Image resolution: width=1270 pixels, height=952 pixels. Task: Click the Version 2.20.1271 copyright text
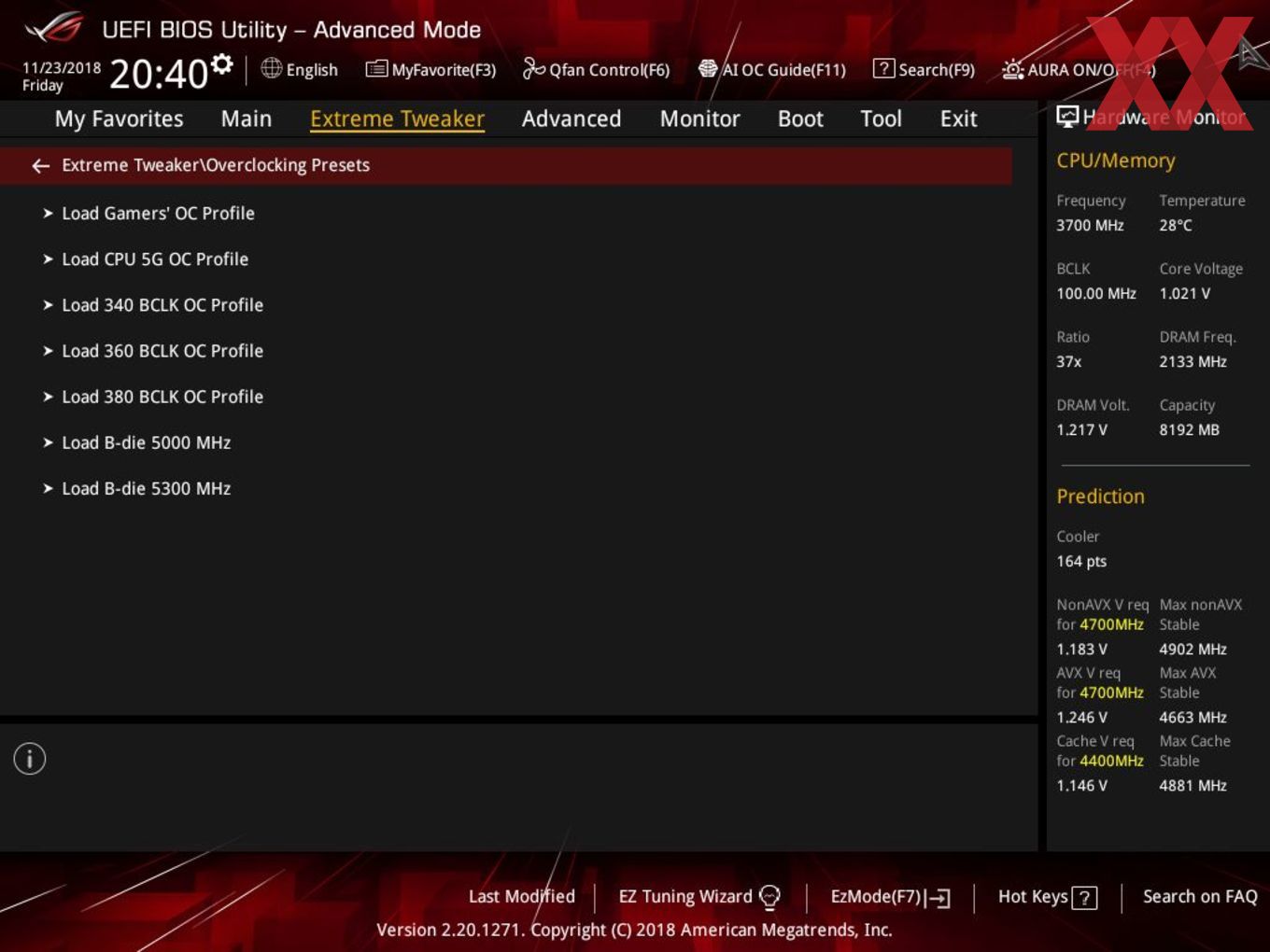(634, 930)
